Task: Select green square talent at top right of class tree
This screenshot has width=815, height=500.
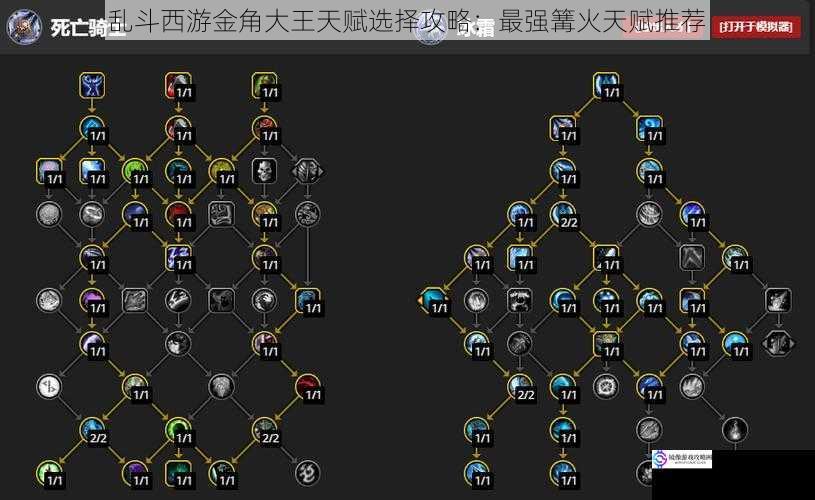Action: 264,85
